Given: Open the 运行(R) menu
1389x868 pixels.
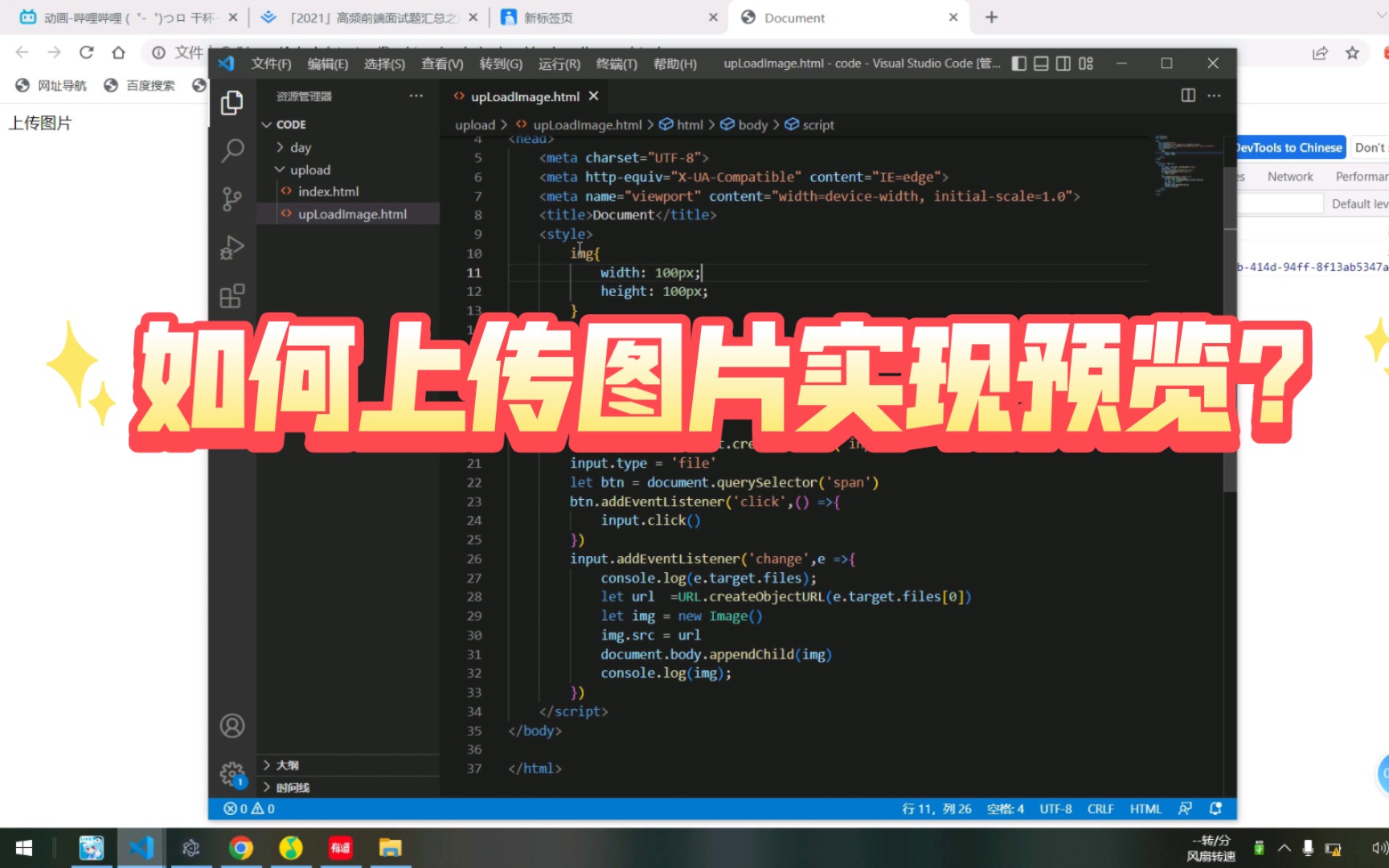Looking at the screenshot, I should coord(559,63).
